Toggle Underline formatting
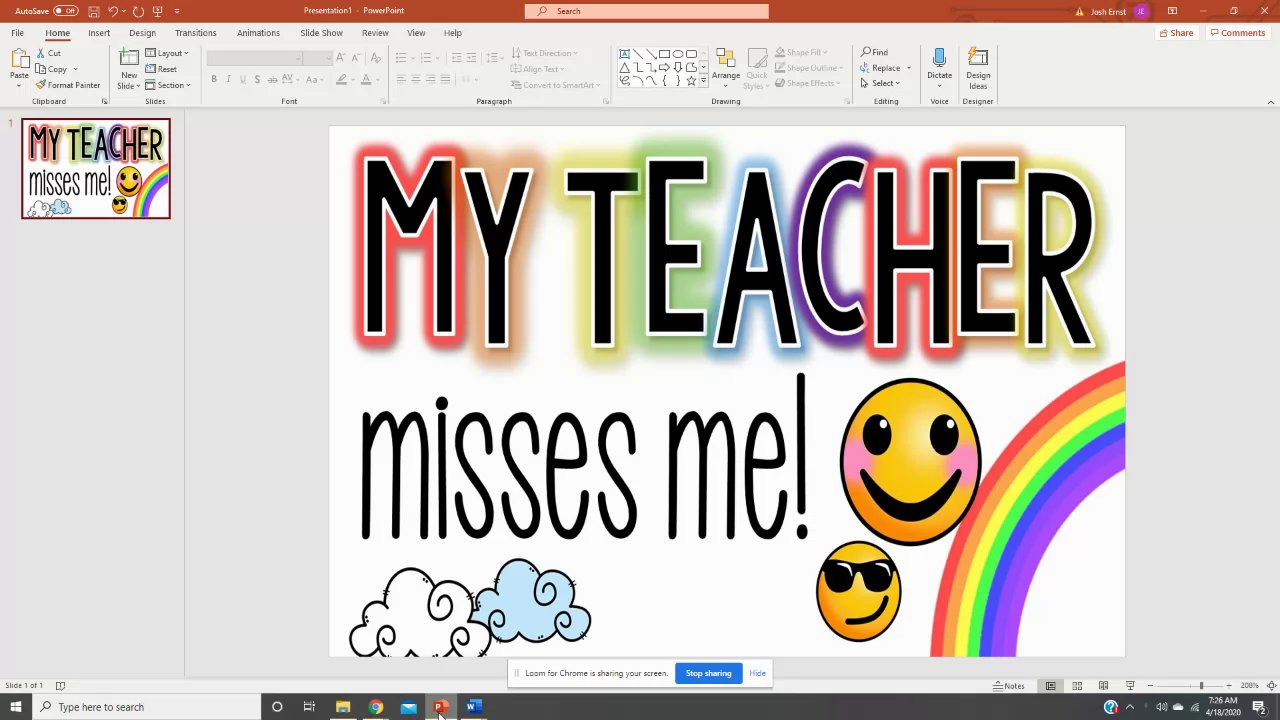 point(243,79)
